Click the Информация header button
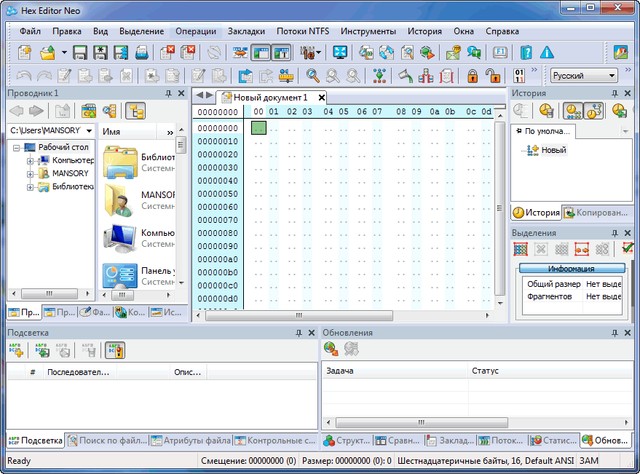The image size is (640, 474). pos(572,269)
